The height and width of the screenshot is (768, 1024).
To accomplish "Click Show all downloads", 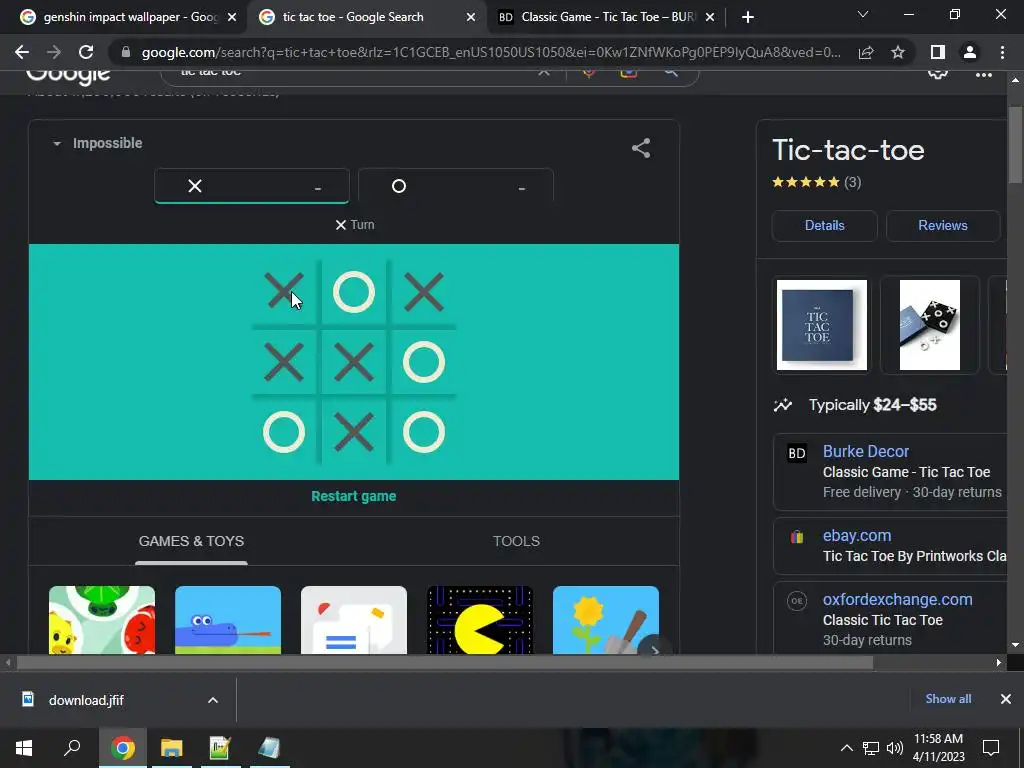I will (948, 699).
